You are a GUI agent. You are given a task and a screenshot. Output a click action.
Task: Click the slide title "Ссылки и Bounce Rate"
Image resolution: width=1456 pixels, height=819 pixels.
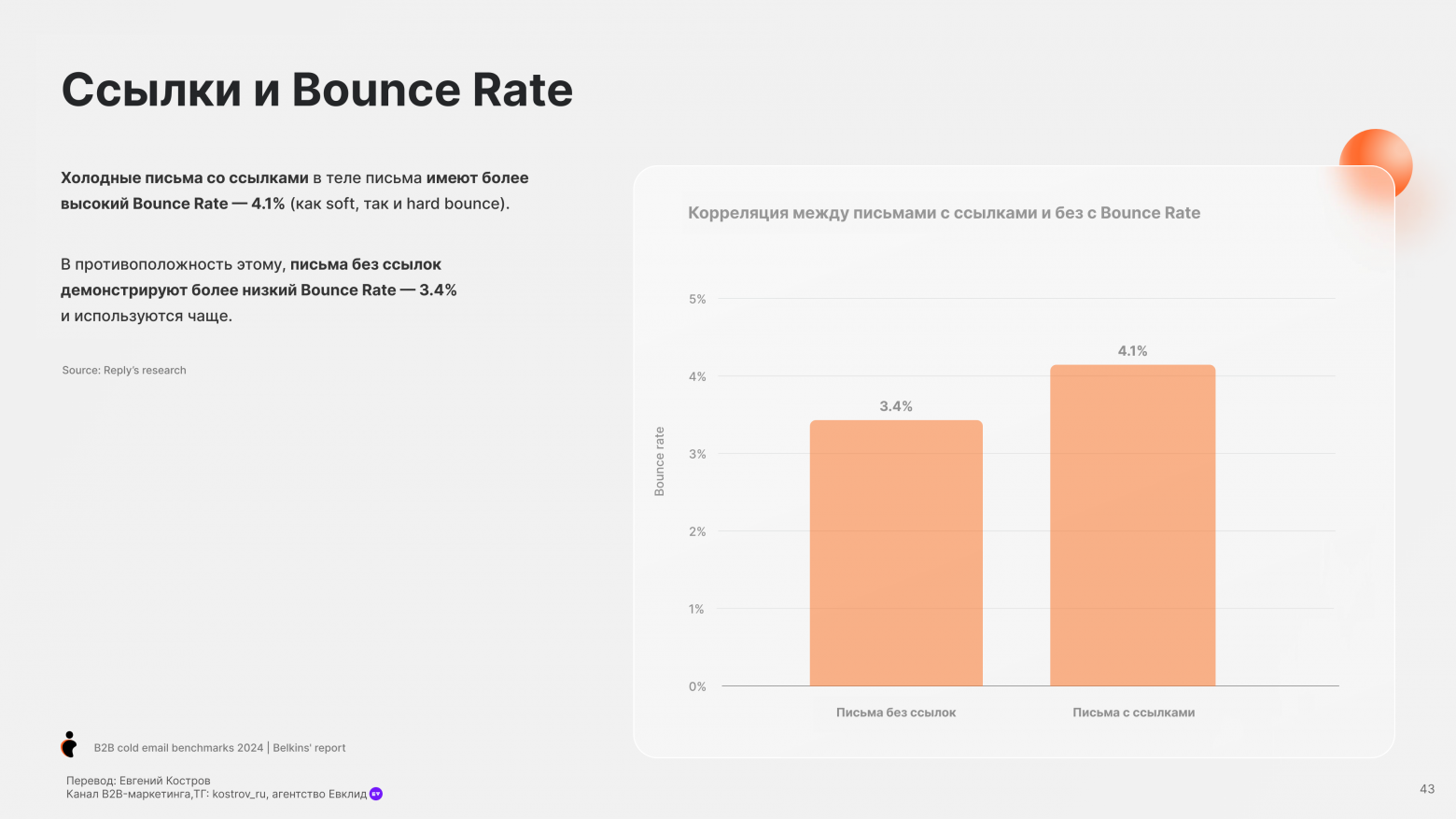coord(317,90)
